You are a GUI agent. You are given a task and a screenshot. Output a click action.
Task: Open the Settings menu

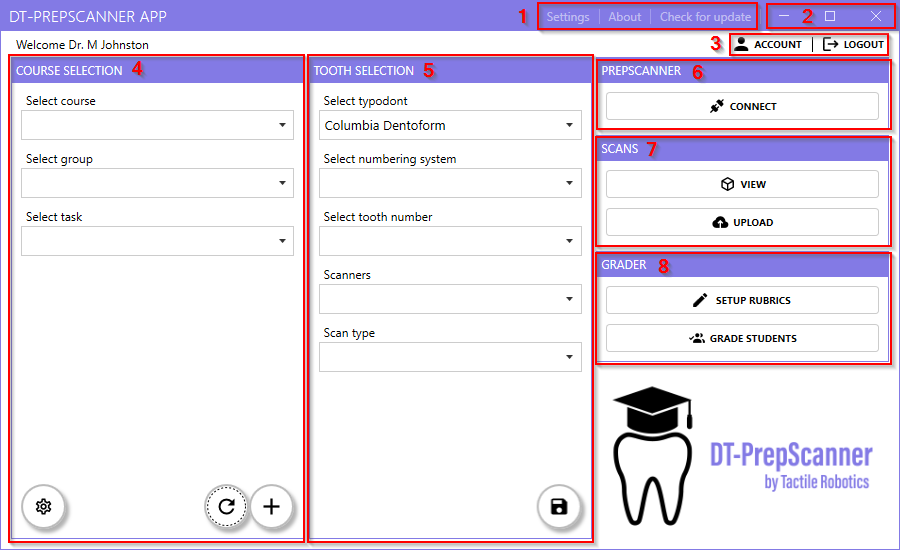tap(568, 17)
